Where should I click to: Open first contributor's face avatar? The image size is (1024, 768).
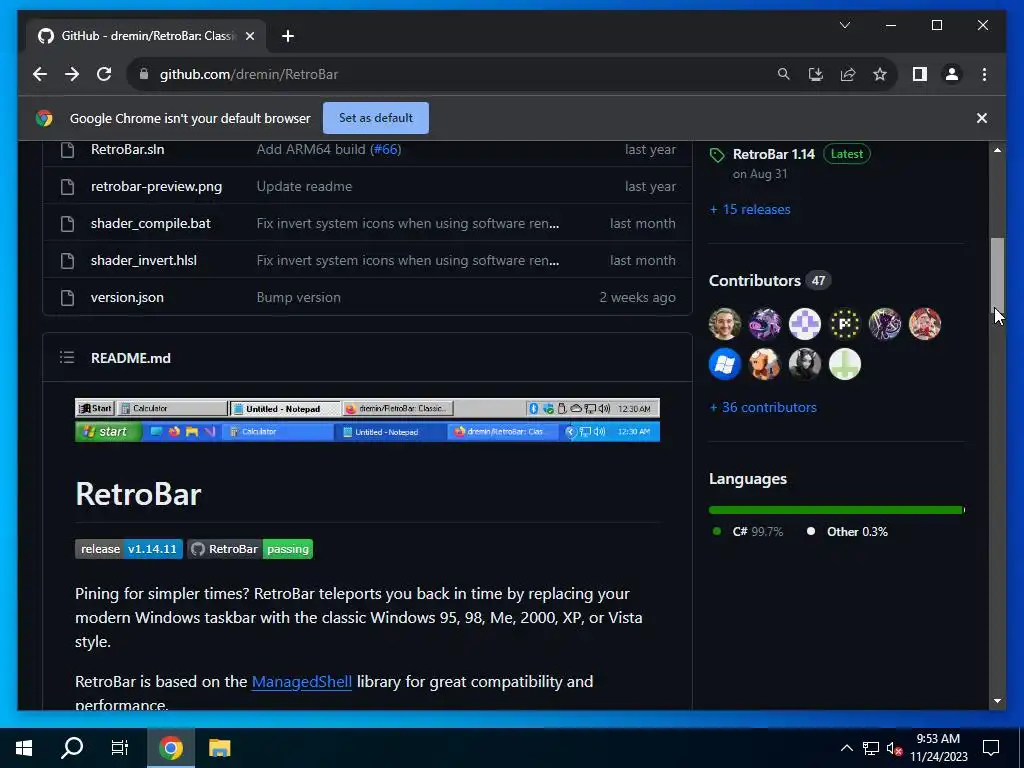coord(725,324)
